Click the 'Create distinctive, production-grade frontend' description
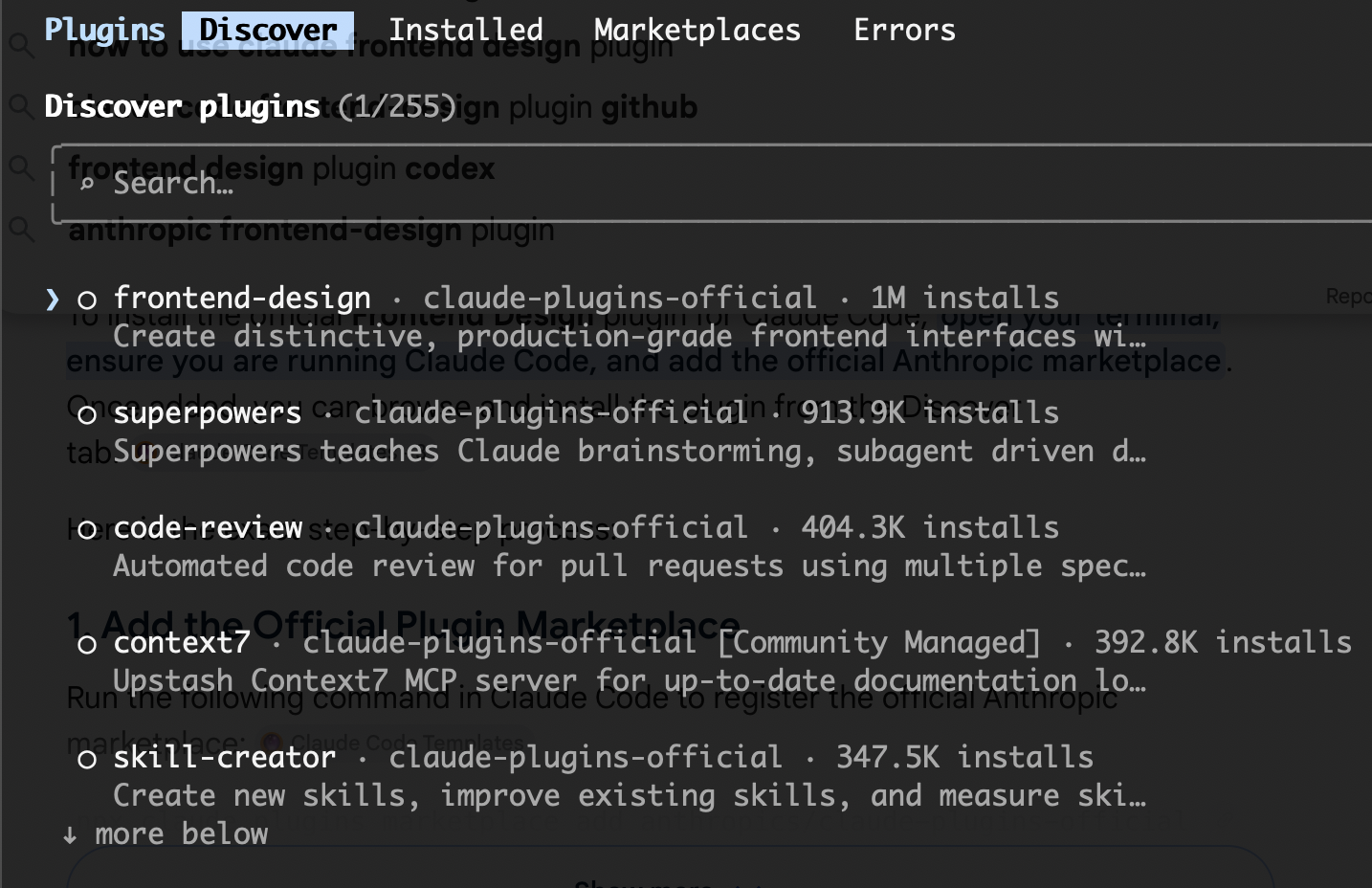Image resolution: width=1372 pixels, height=888 pixels. (x=630, y=336)
